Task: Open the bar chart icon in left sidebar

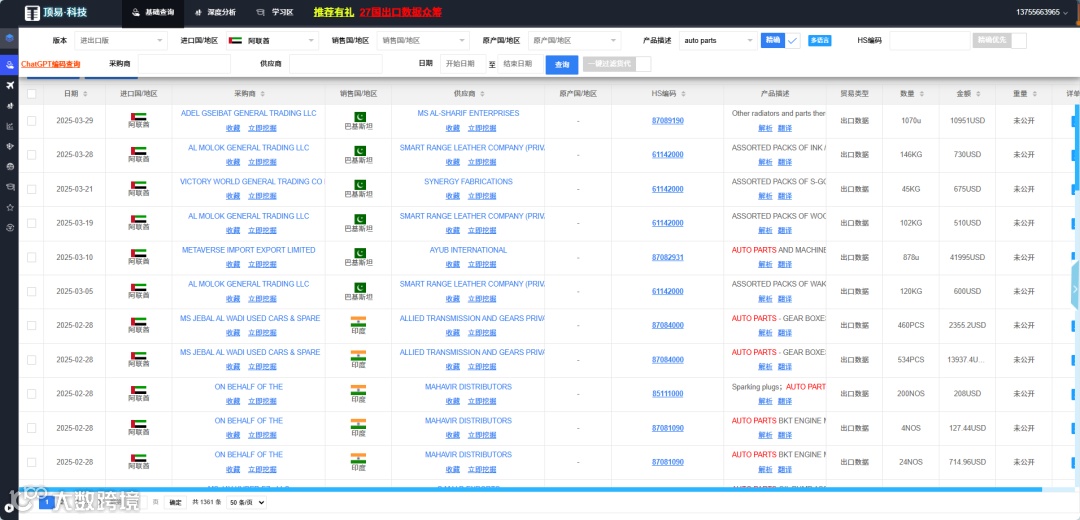Action: 9,126
